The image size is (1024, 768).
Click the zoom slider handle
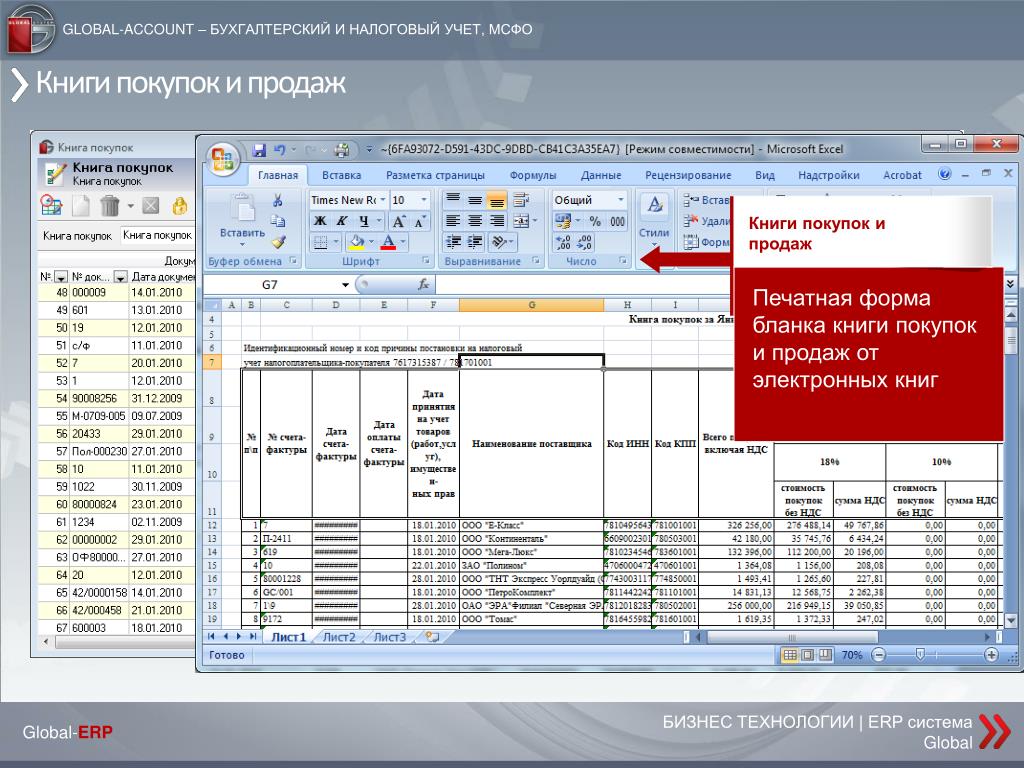920,654
